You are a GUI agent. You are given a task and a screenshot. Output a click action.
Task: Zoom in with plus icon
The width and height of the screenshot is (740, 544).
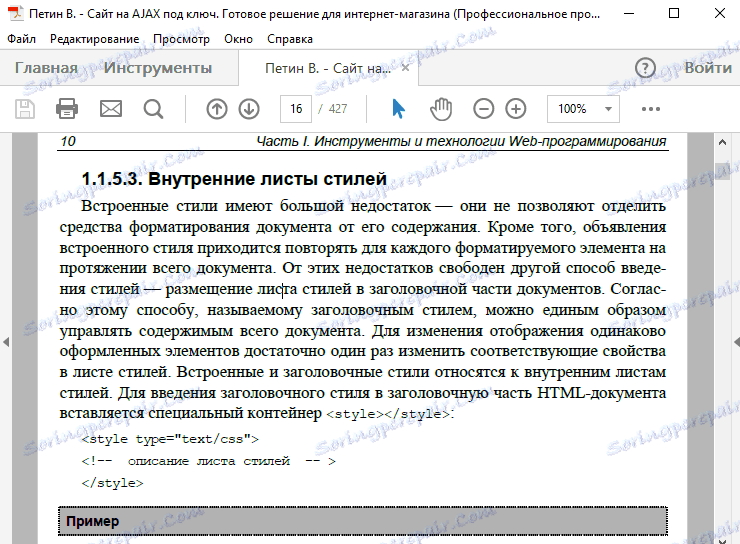(516, 109)
